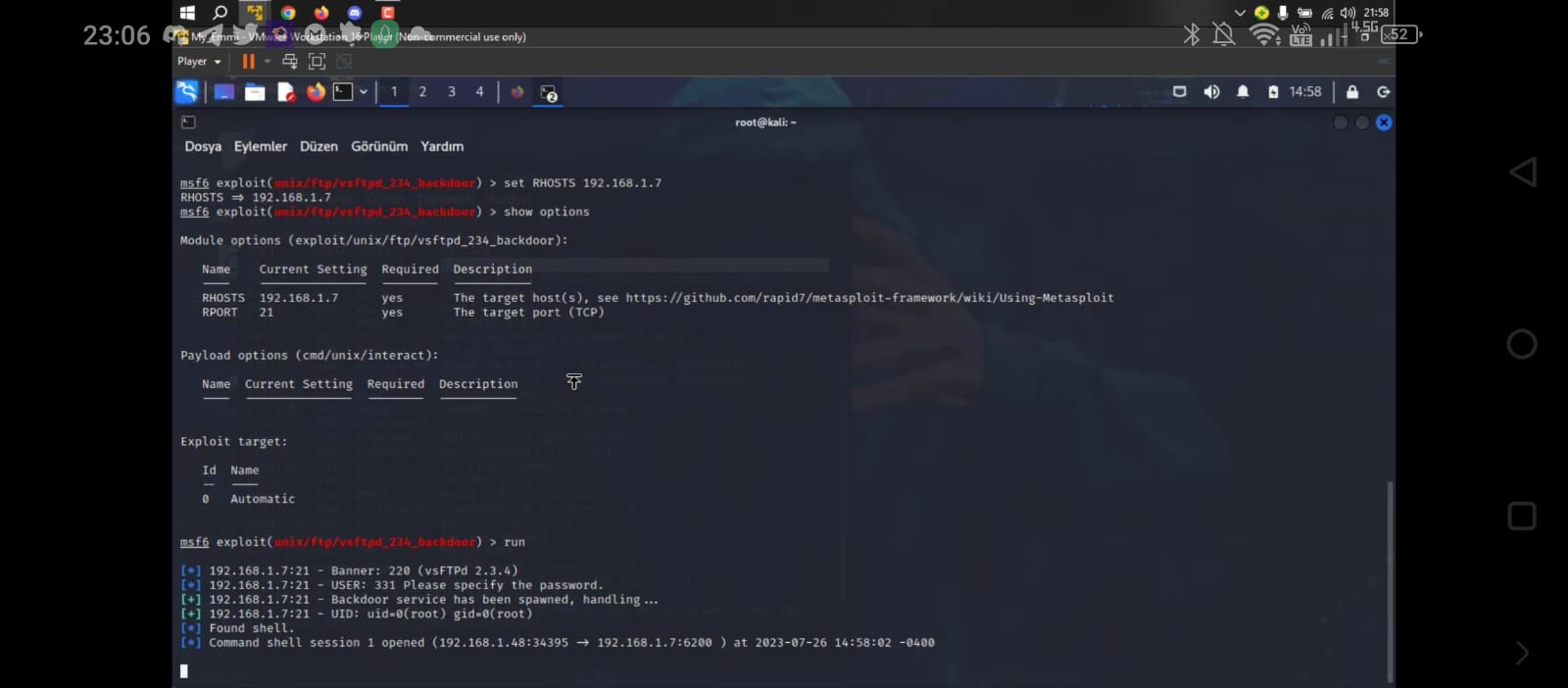Click 'Found shell.' output line
Image resolution: width=1568 pixels, height=688 pixels.
click(x=251, y=628)
